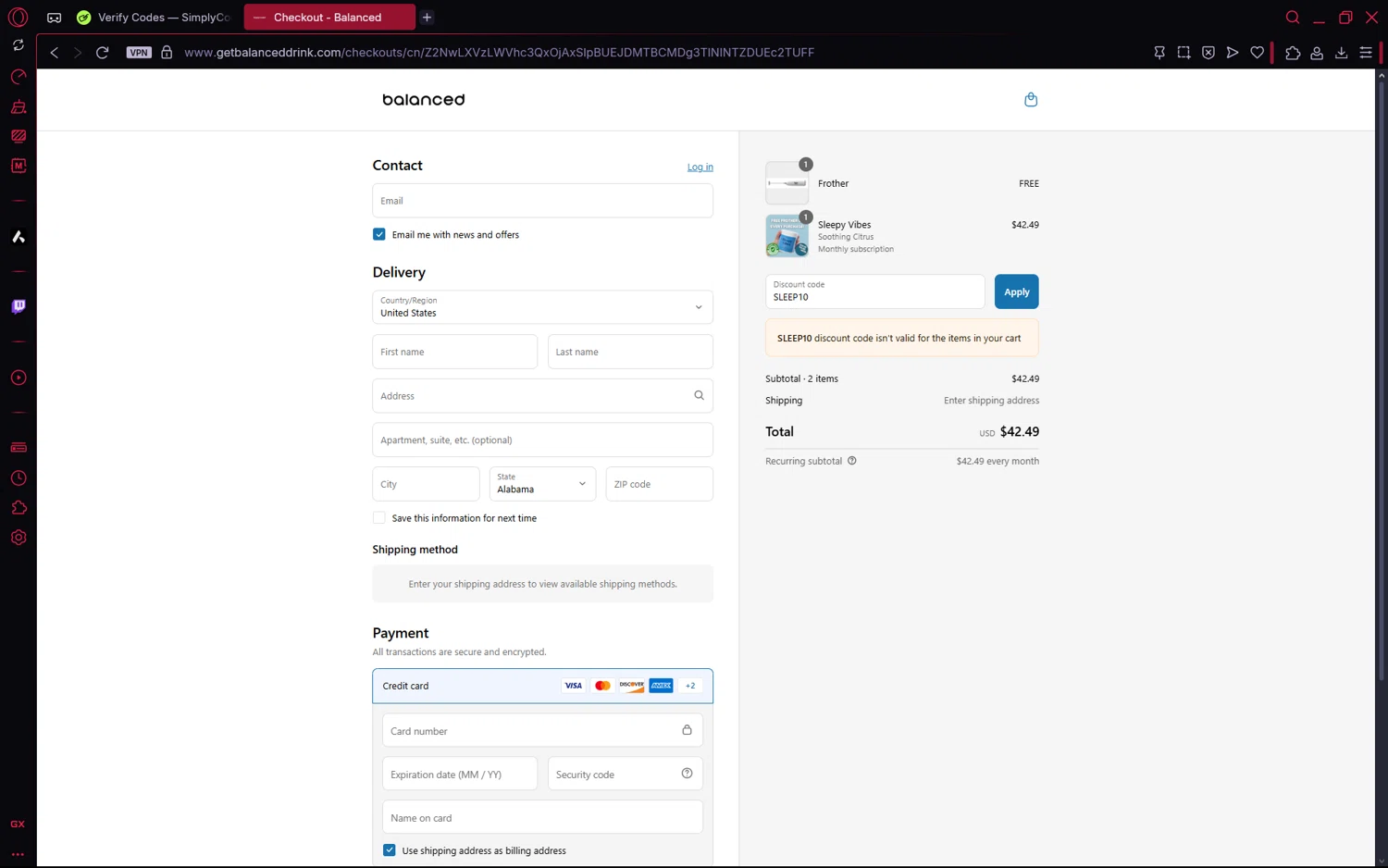Click the Security code field
This screenshot has width=1388, height=868.
coord(625,774)
